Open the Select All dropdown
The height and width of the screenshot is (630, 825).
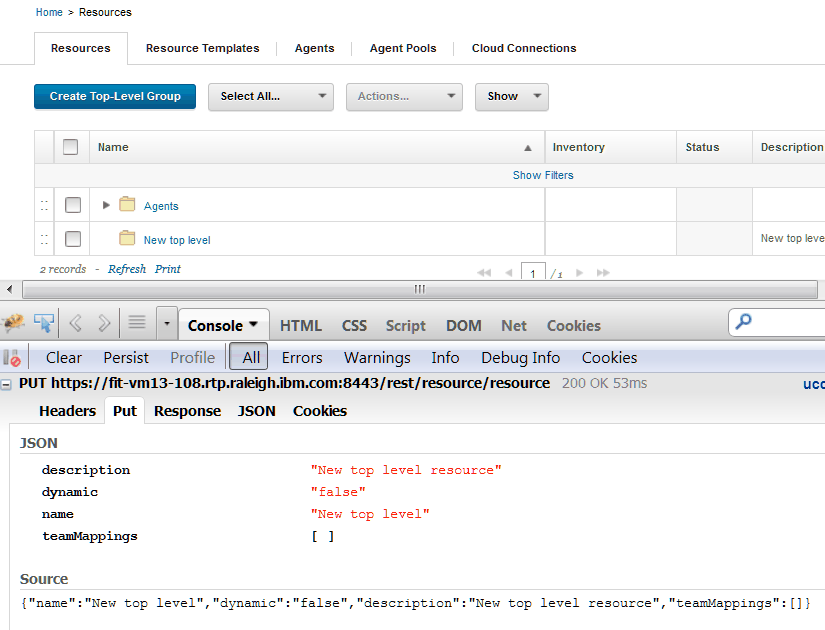[x=270, y=97]
